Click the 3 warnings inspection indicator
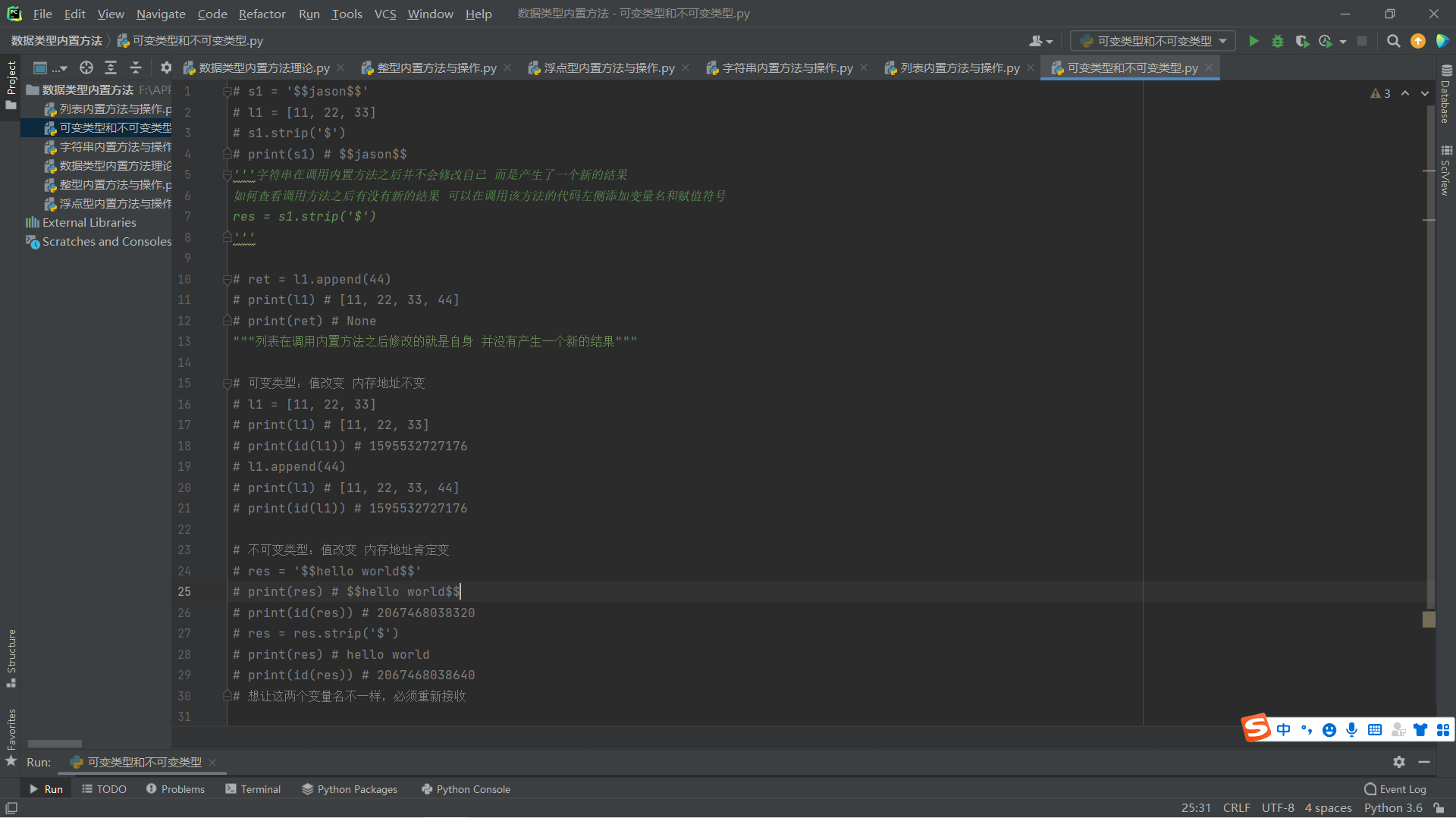This screenshot has width=1456, height=818. point(1380,93)
